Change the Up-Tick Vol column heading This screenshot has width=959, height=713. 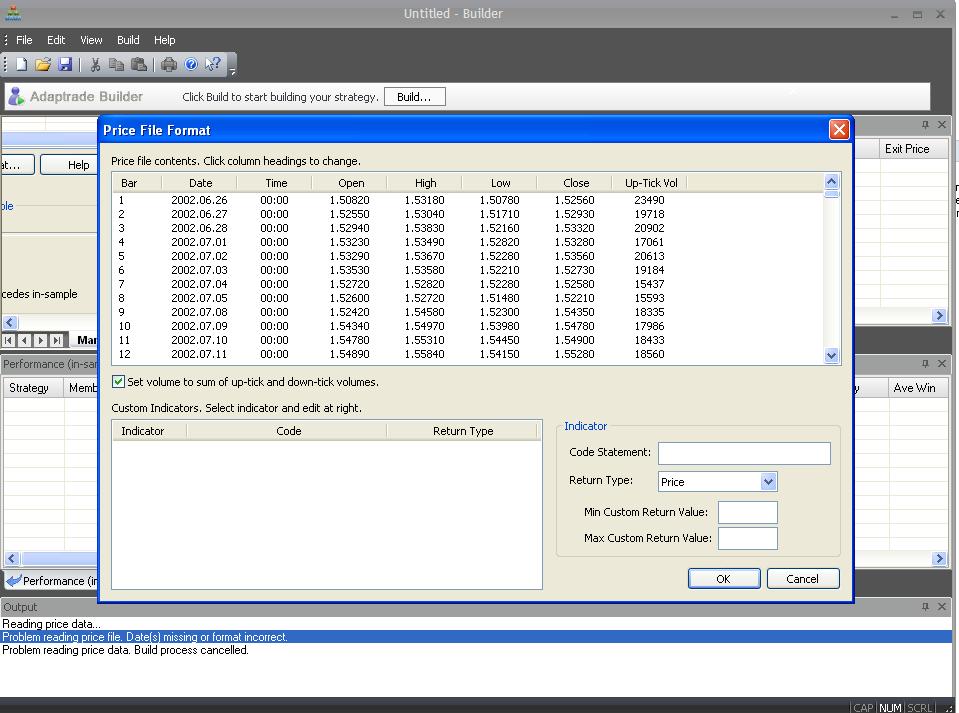point(651,183)
